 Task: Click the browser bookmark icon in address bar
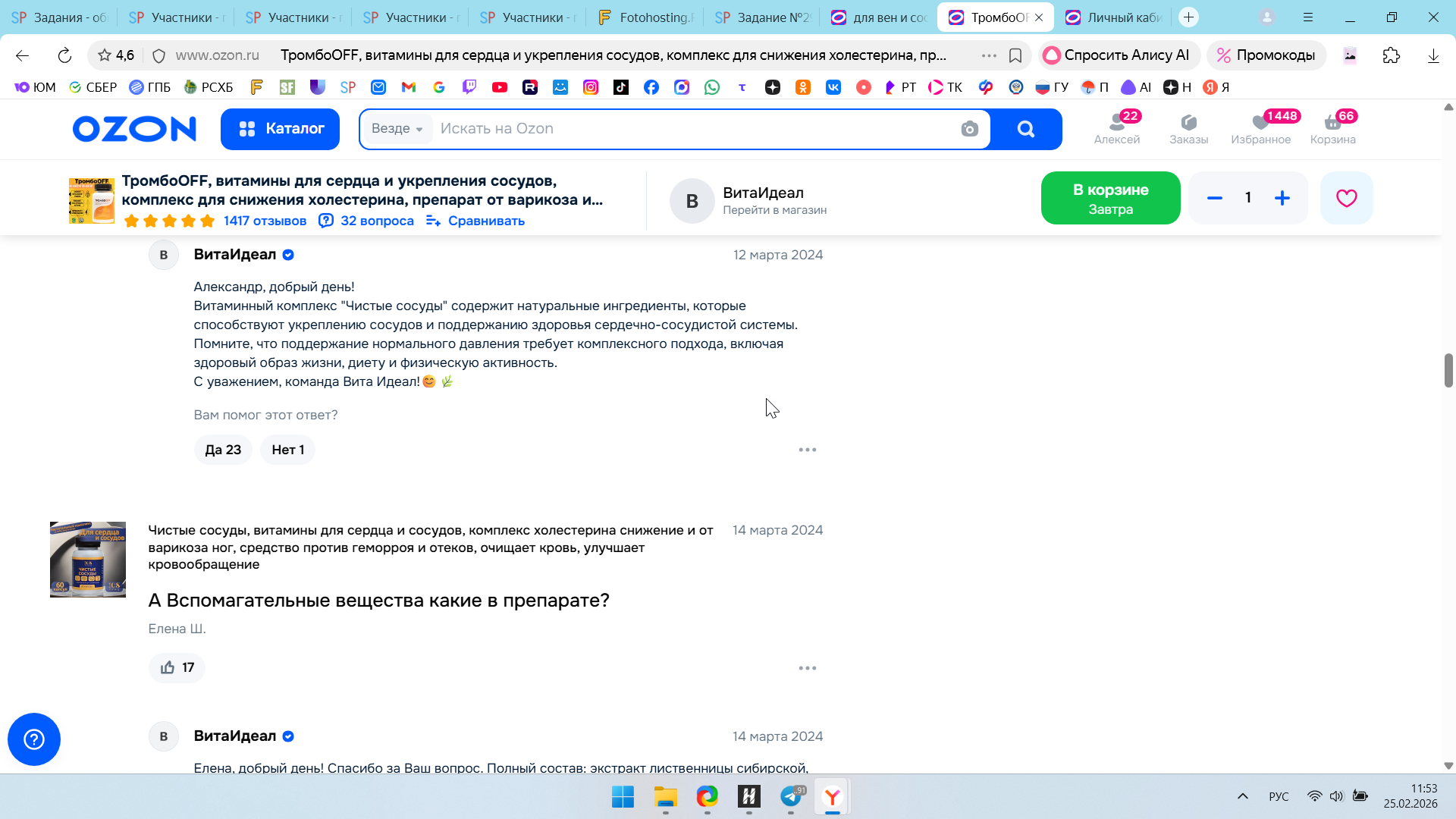click(x=1015, y=55)
